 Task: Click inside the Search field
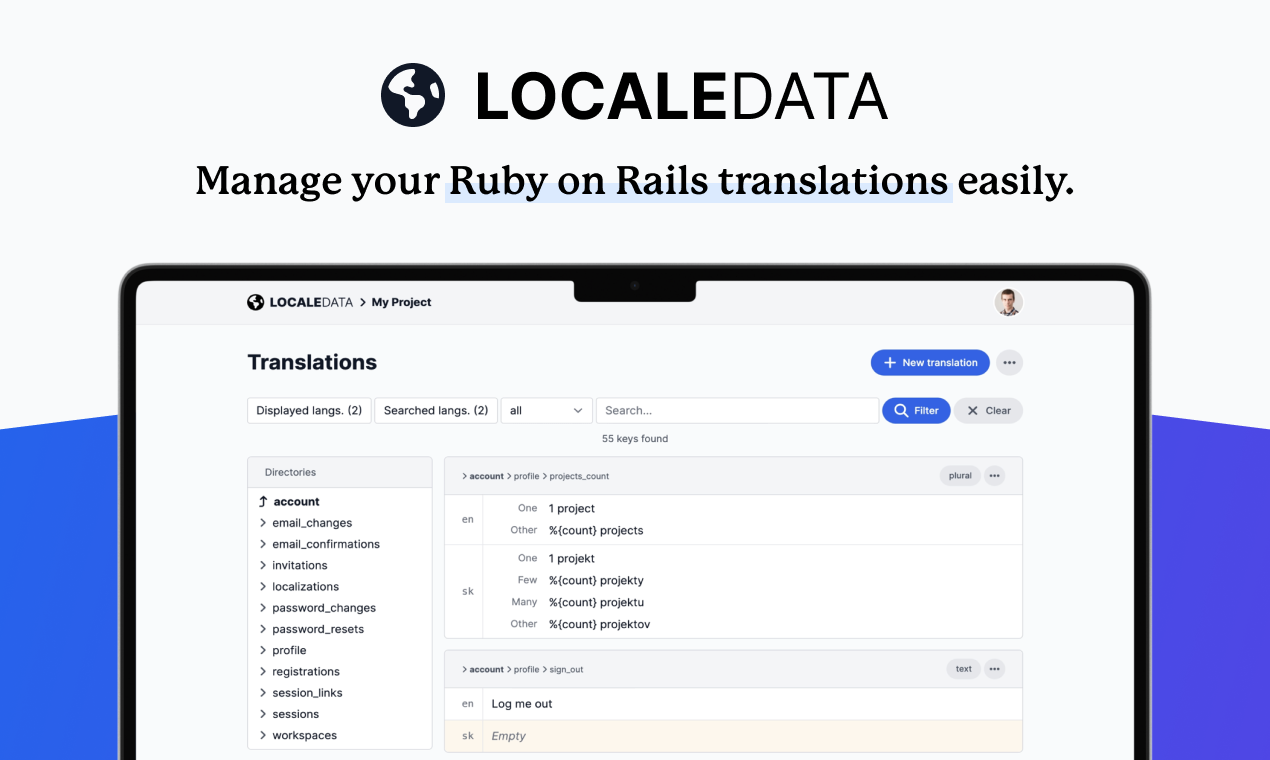(x=737, y=410)
